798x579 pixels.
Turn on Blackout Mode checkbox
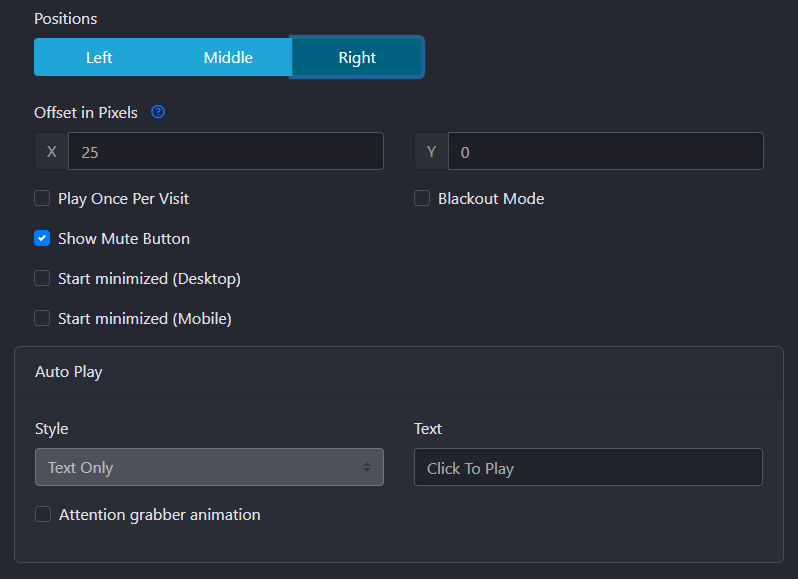pos(422,198)
